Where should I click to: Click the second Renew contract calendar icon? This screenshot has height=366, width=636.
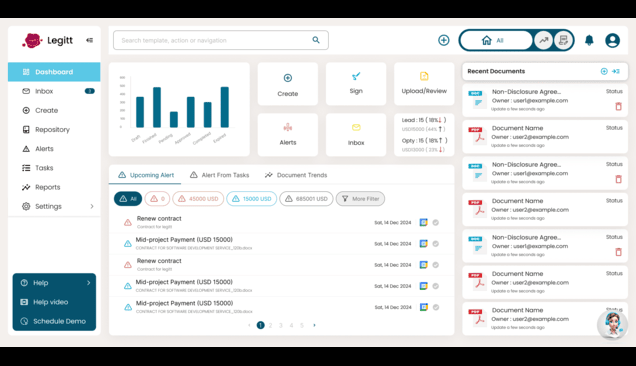423,265
